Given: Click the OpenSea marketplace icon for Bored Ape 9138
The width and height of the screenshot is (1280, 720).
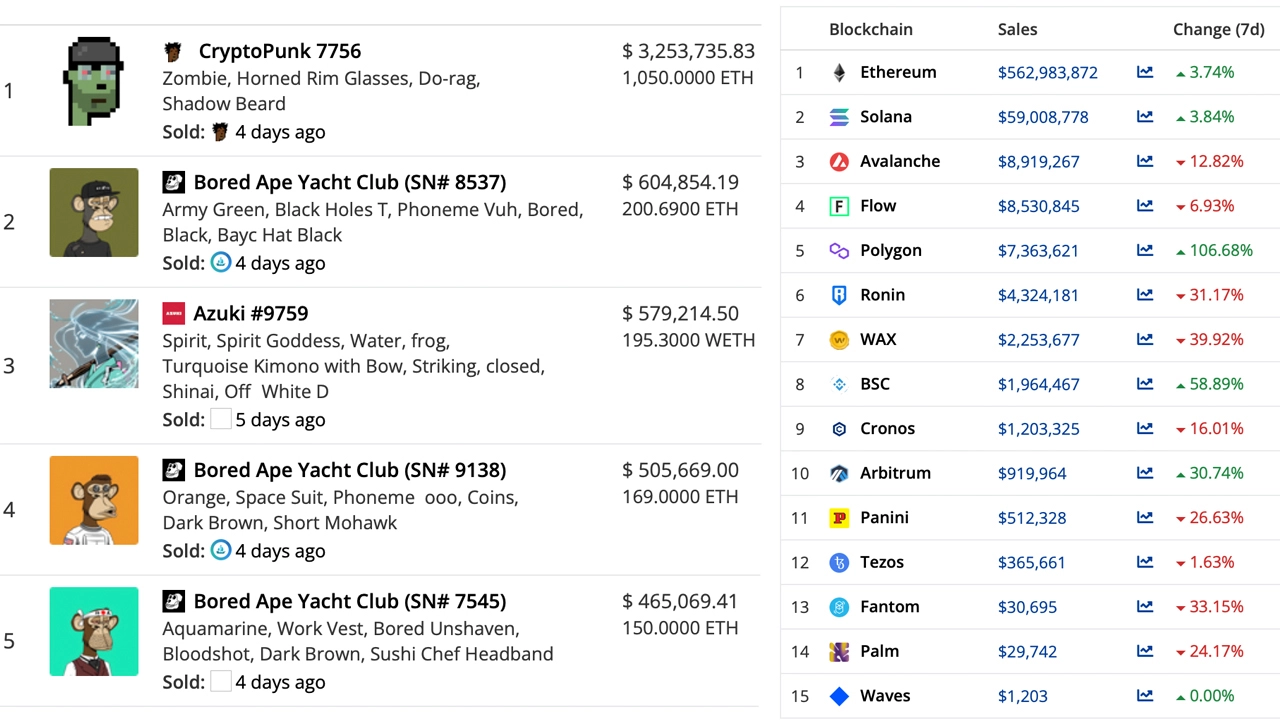Looking at the screenshot, I should tap(221, 550).
